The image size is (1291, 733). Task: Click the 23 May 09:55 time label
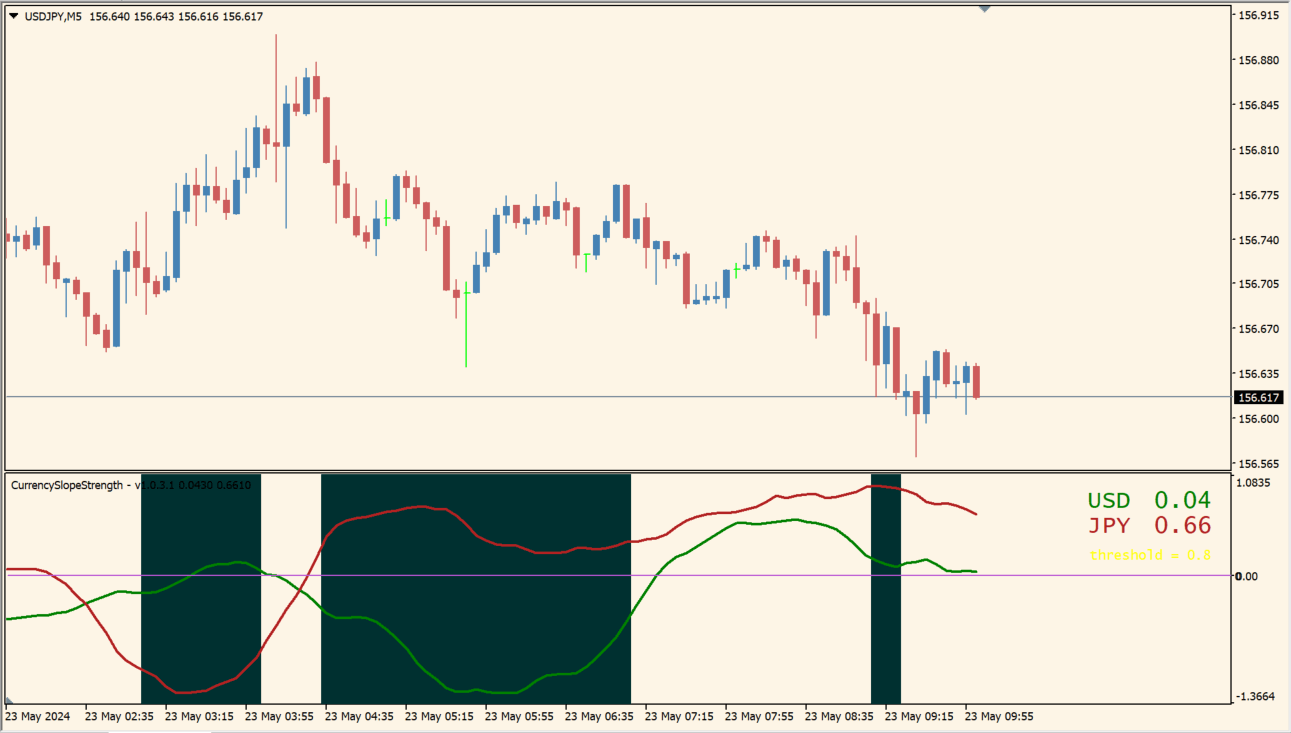pyautogui.click(x=999, y=717)
